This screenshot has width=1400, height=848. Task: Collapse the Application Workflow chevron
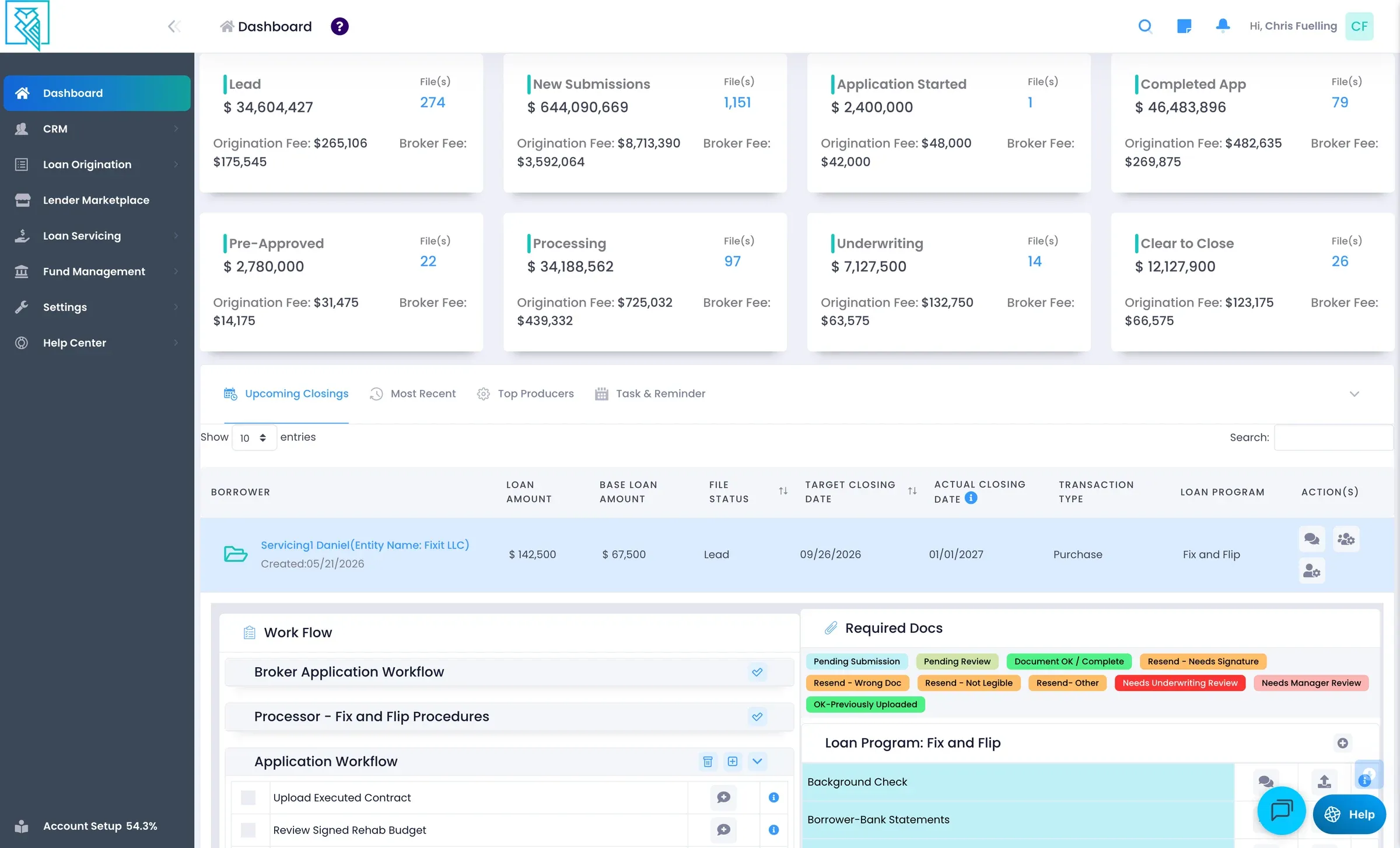point(757,762)
